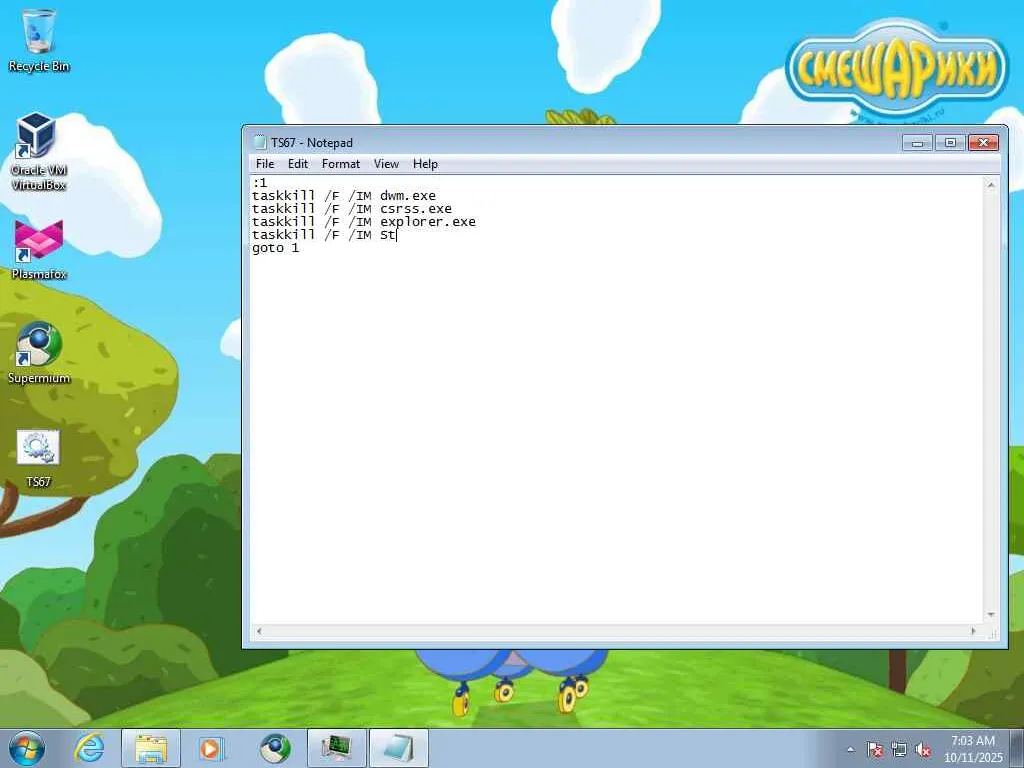Image resolution: width=1024 pixels, height=768 pixels.
Task: Launch Internet Explorer from the taskbar
Action: point(89,748)
